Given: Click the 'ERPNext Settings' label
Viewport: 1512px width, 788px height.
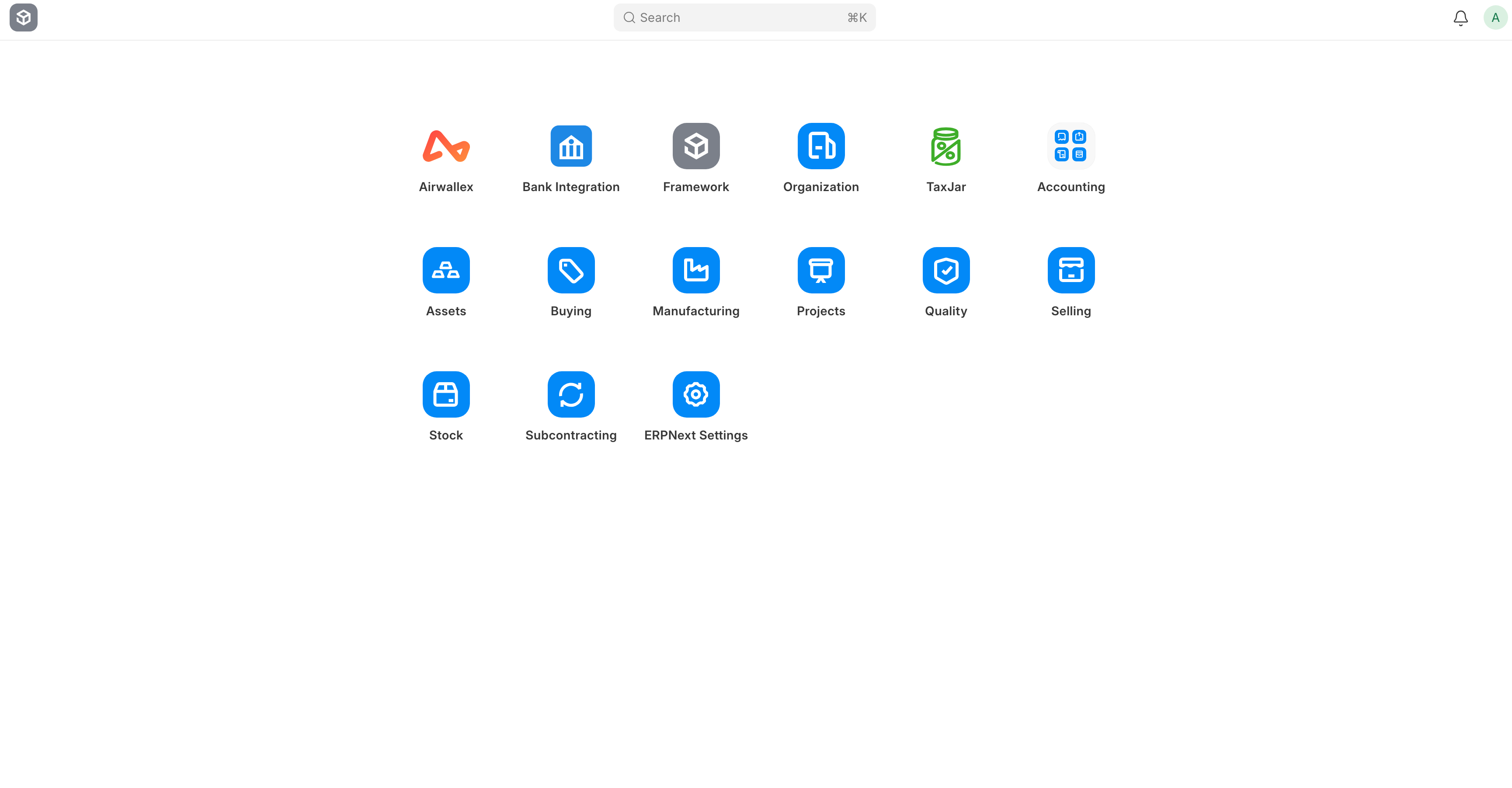Looking at the screenshot, I should (696, 435).
